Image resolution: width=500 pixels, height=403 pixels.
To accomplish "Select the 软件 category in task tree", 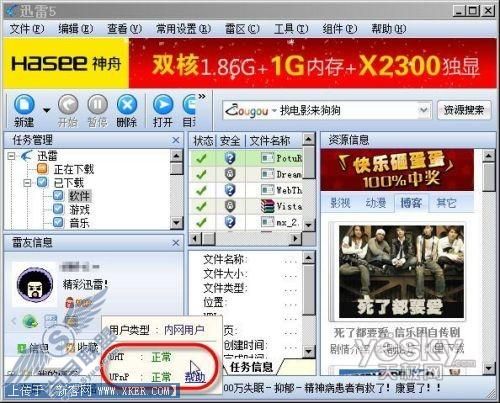I will point(79,196).
